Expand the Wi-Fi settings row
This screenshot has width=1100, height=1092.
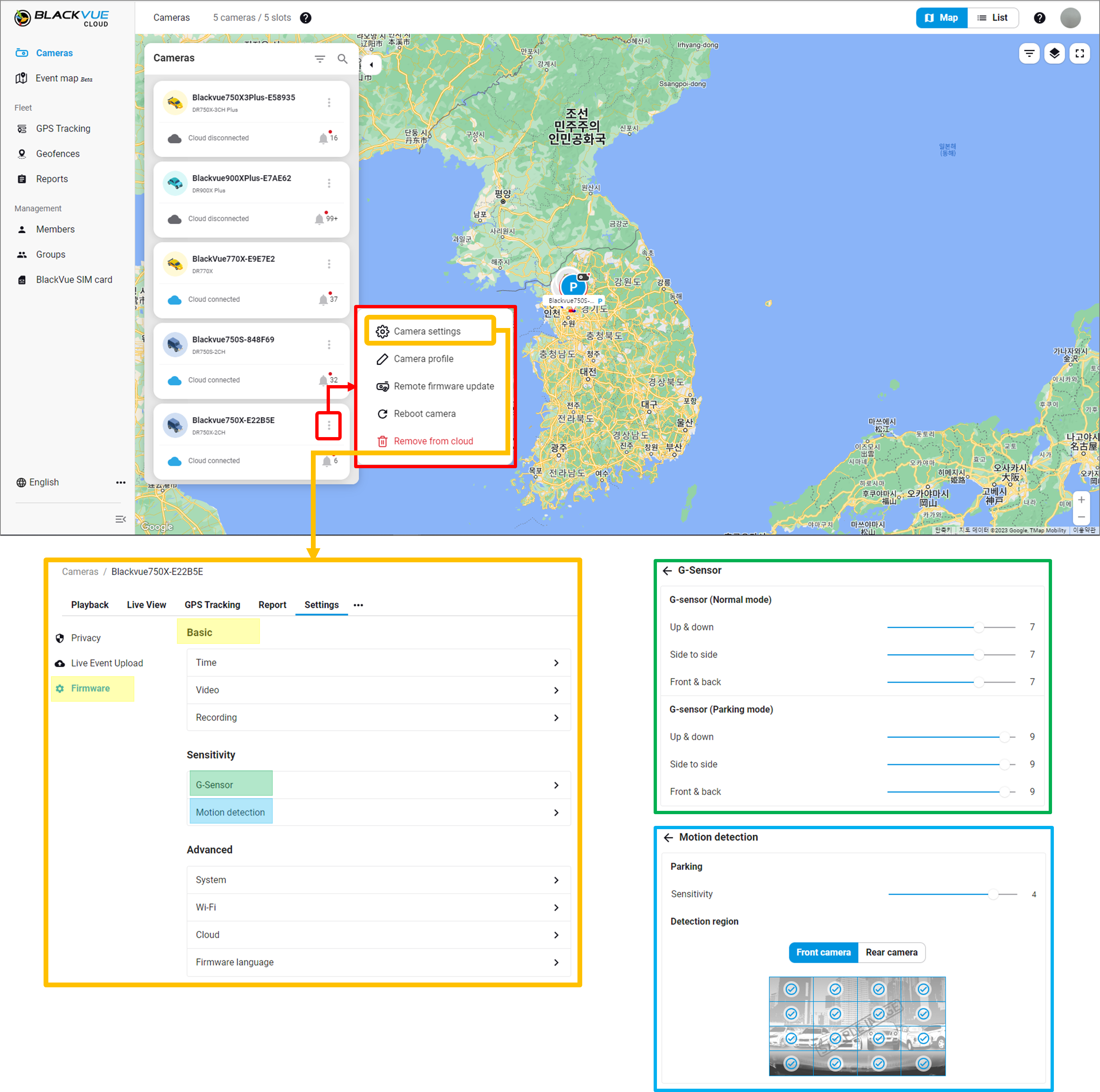(x=379, y=907)
